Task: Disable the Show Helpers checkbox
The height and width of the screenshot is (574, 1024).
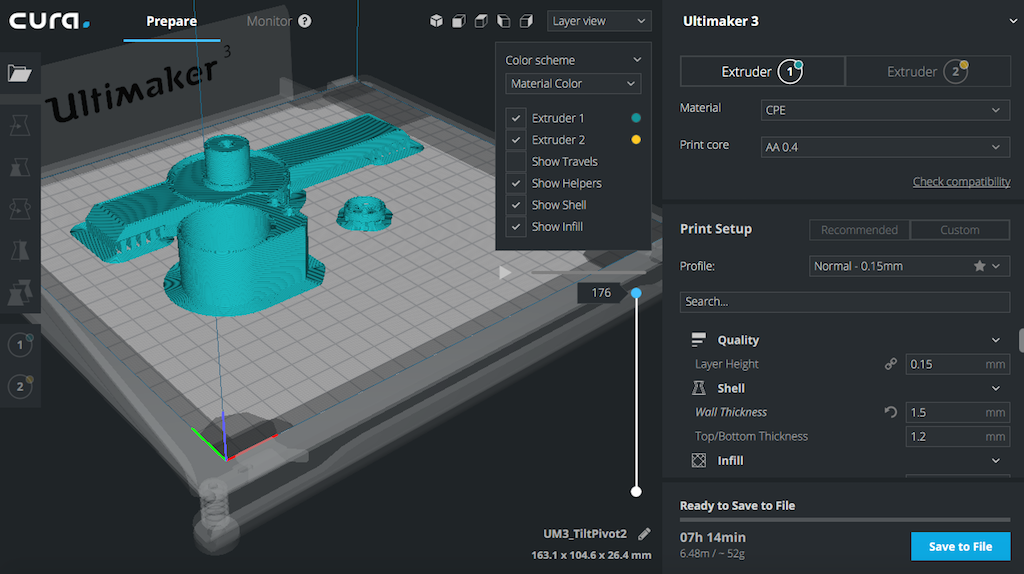Action: tap(516, 183)
